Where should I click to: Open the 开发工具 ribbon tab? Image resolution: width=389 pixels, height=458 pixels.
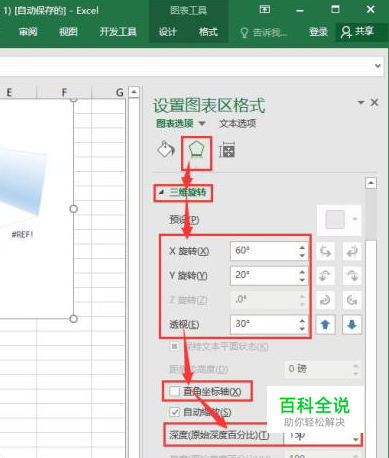[118, 32]
